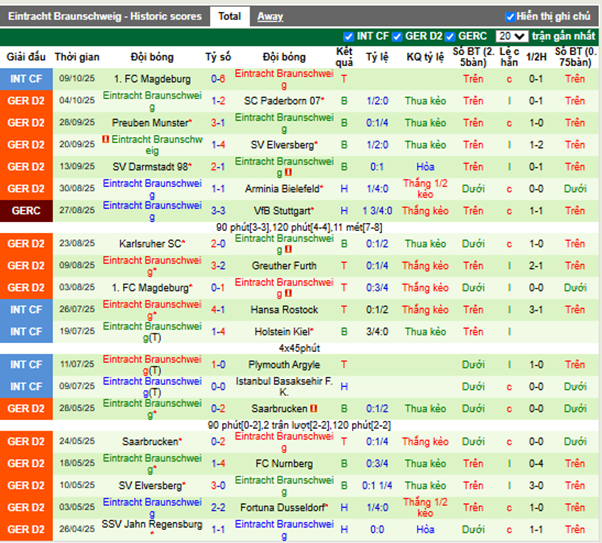This screenshot has width=602, height=543.
Task: Click GER D2 league label on 04/10/25 row
Action: (x=26, y=101)
